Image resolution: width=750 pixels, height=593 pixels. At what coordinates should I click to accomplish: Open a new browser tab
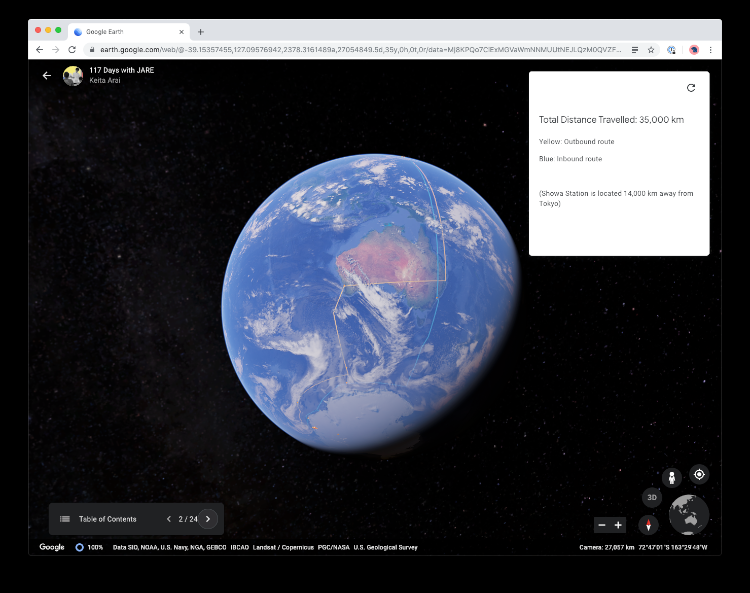(200, 32)
